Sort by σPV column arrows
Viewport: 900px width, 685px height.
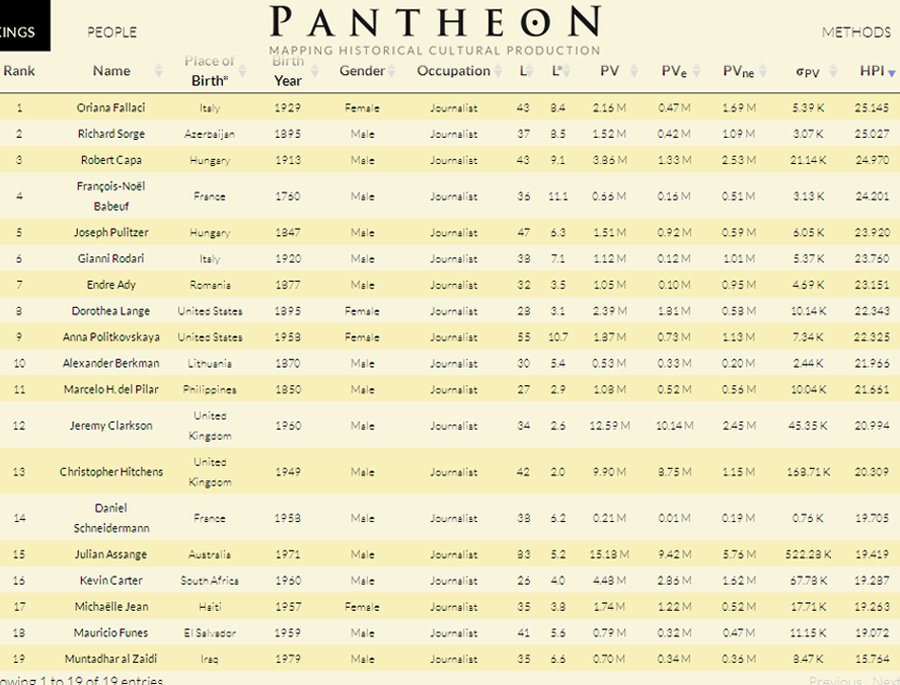click(833, 71)
